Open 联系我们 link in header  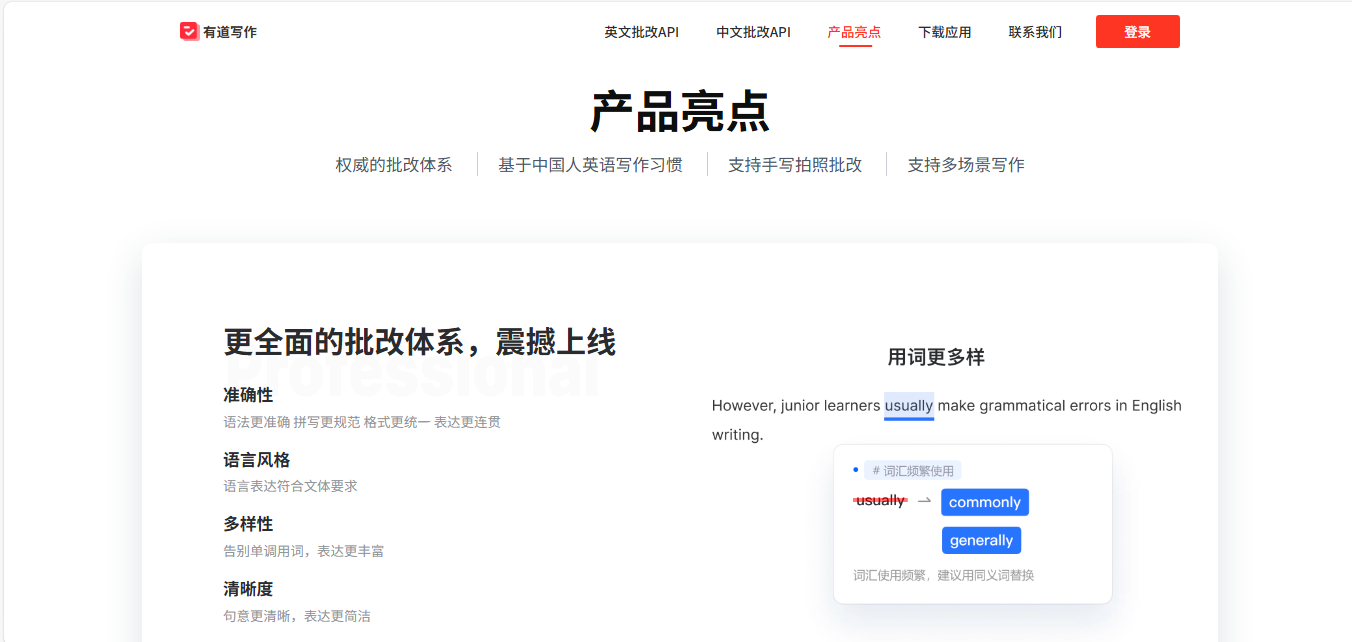[1035, 32]
